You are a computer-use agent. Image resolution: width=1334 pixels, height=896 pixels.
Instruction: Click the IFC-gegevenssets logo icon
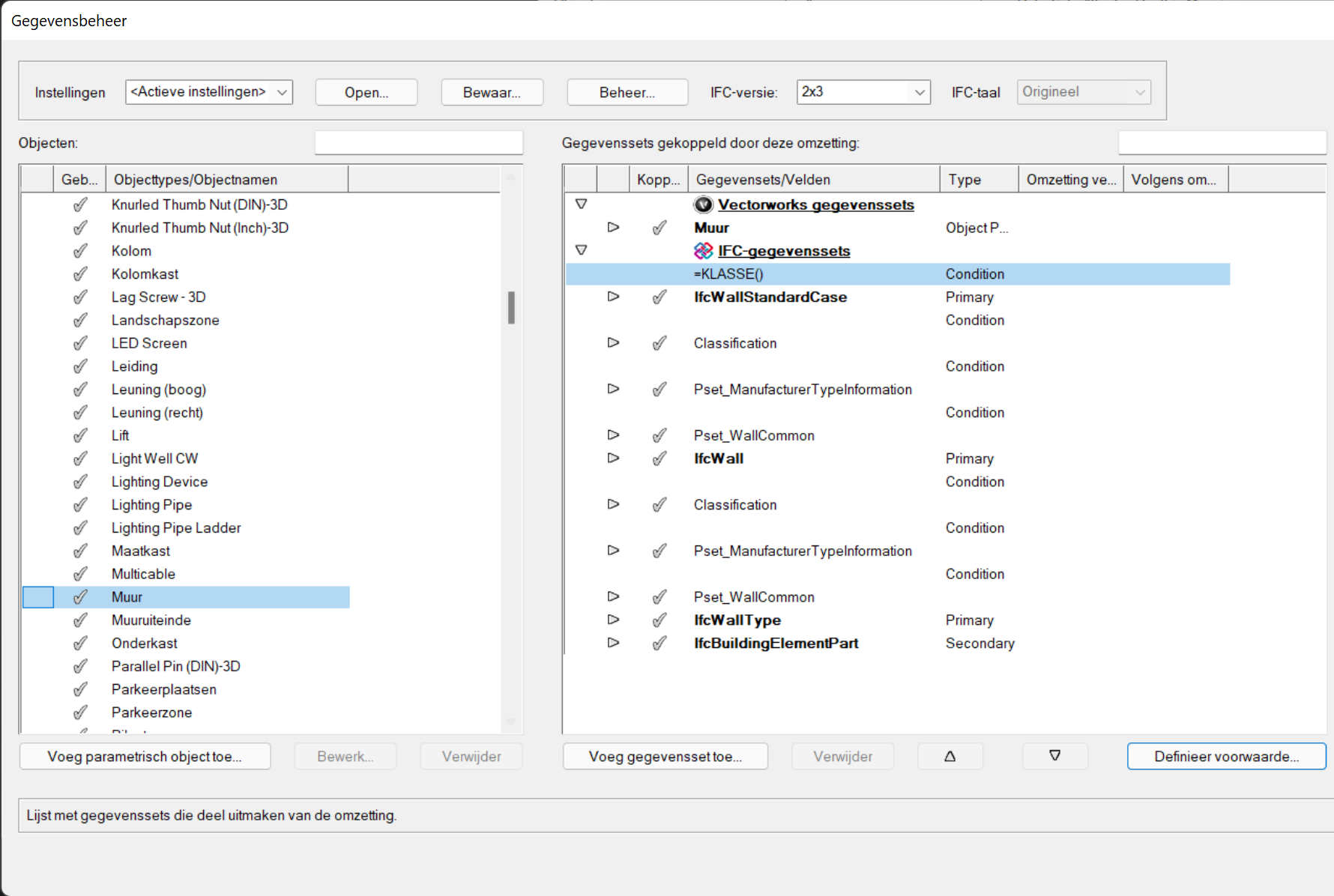click(x=703, y=251)
